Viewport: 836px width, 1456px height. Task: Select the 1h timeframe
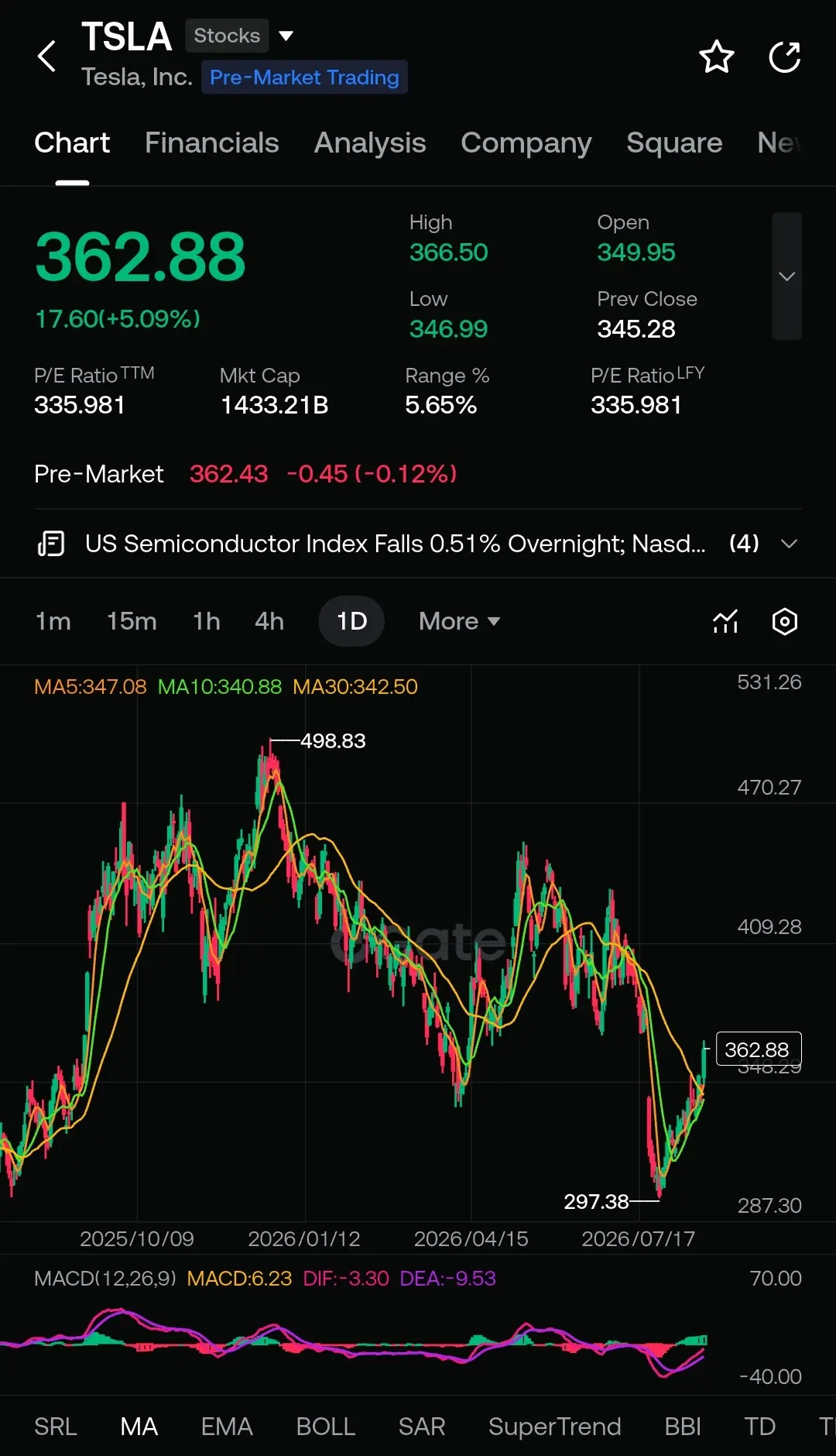(207, 621)
